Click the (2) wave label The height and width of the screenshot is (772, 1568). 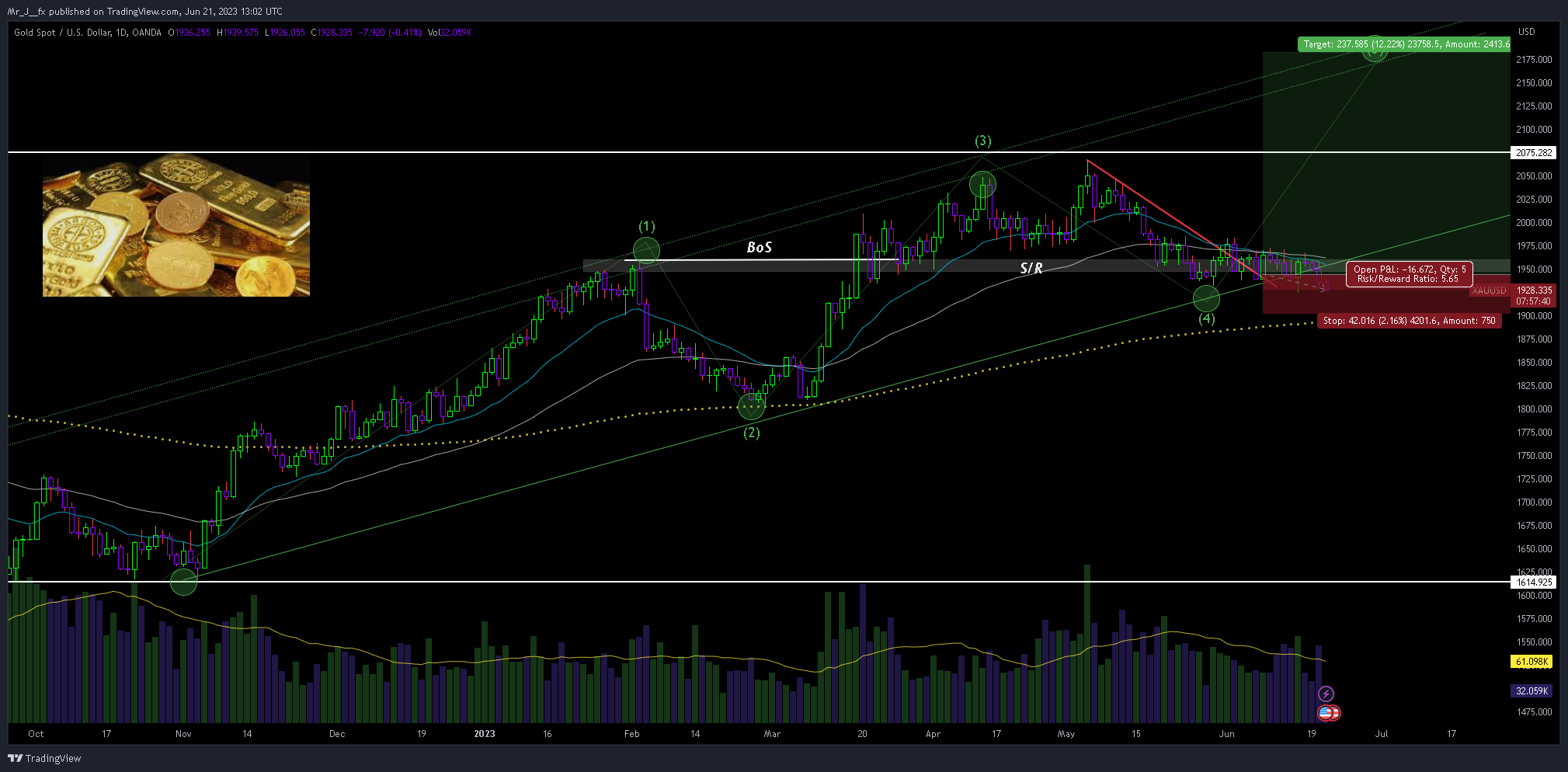[x=752, y=433]
